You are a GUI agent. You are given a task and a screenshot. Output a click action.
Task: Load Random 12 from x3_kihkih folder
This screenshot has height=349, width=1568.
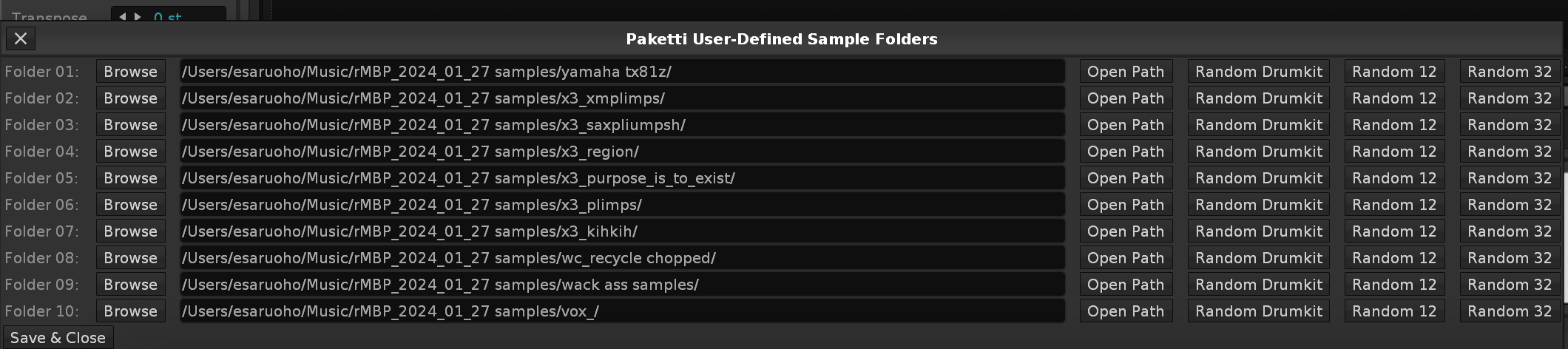click(1394, 231)
